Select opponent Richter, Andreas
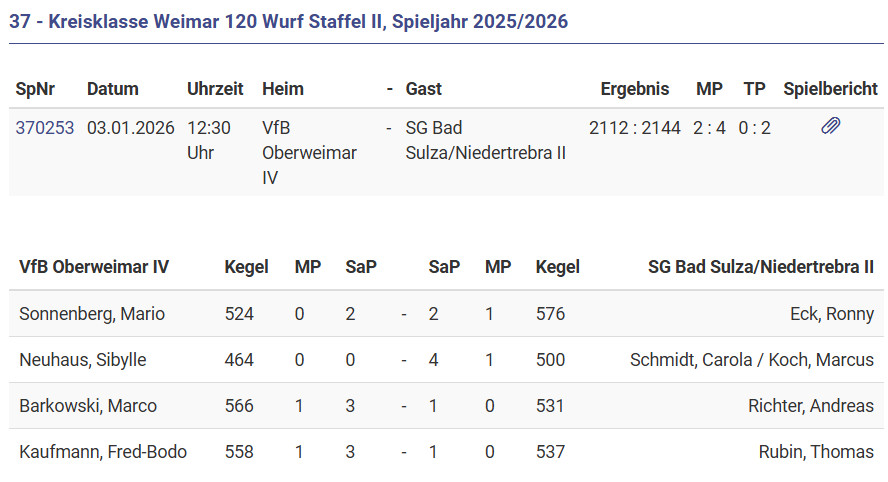The height and width of the screenshot is (482, 888). coord(810,406)
